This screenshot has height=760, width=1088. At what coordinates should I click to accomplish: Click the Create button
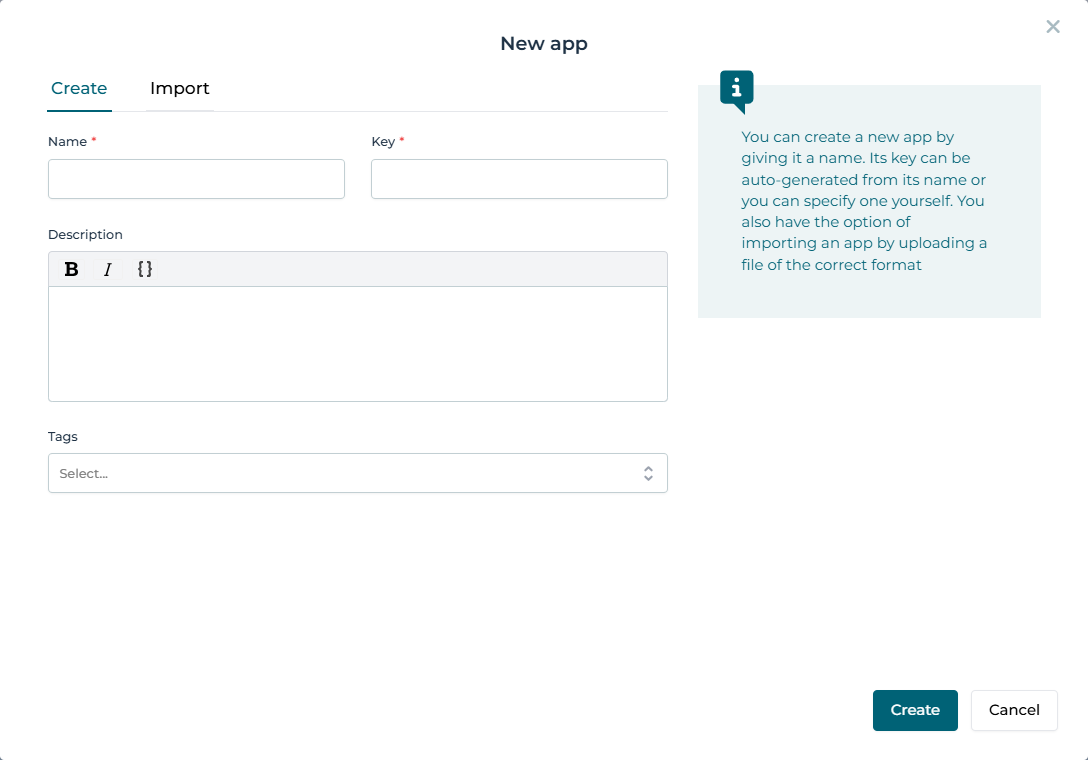pos(915,710)
